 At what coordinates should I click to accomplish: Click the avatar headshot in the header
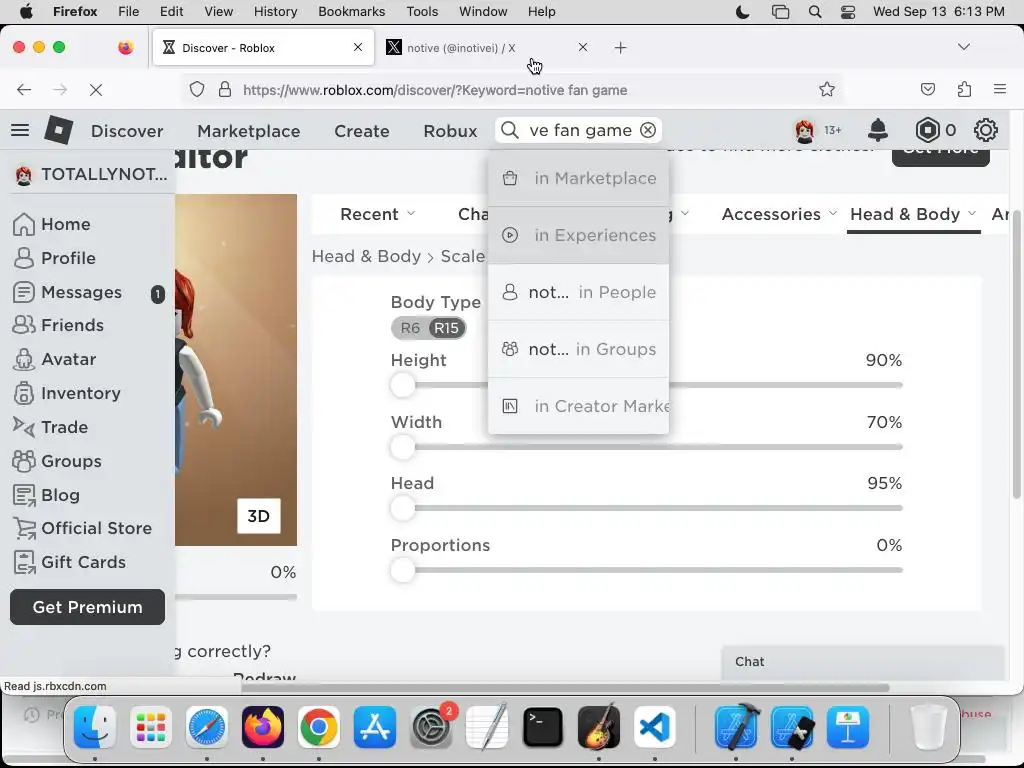(805, 130)
